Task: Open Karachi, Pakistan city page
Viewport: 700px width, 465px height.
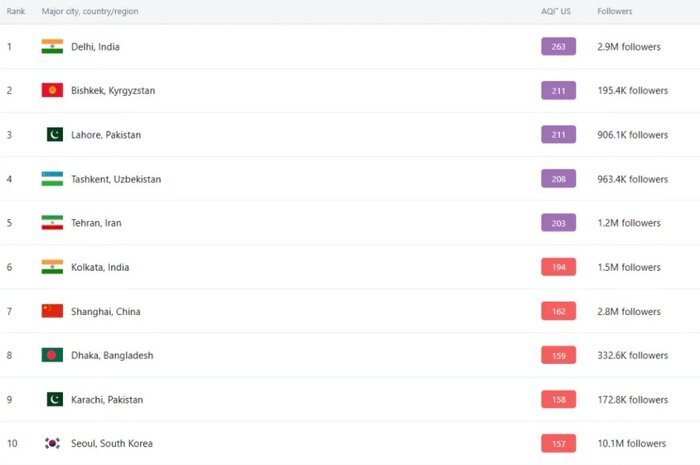Action: point(107,399)
